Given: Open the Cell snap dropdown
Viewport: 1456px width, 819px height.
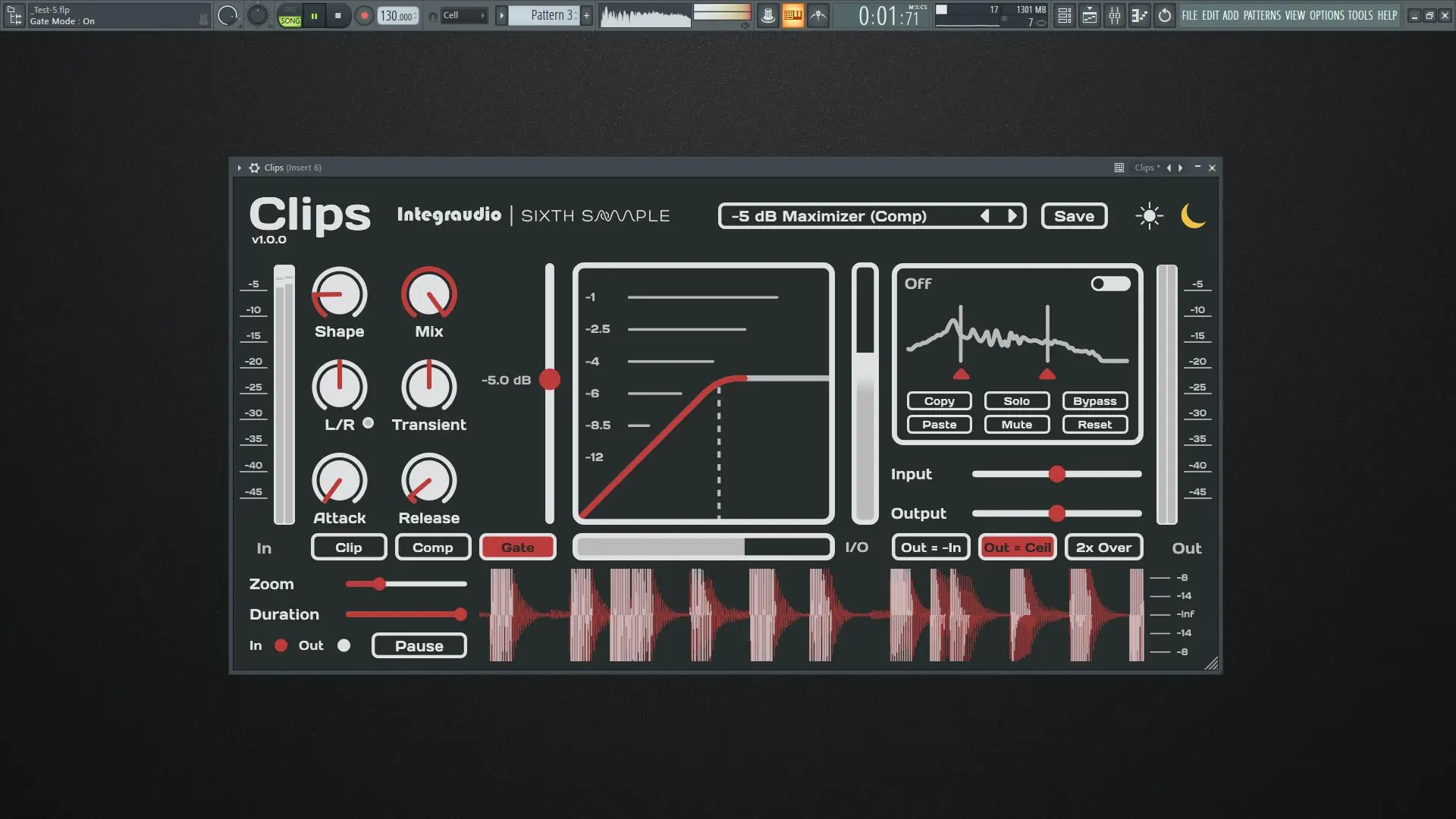Looking at the screenshot, I should pyautogui.click(x=463, y=15).
